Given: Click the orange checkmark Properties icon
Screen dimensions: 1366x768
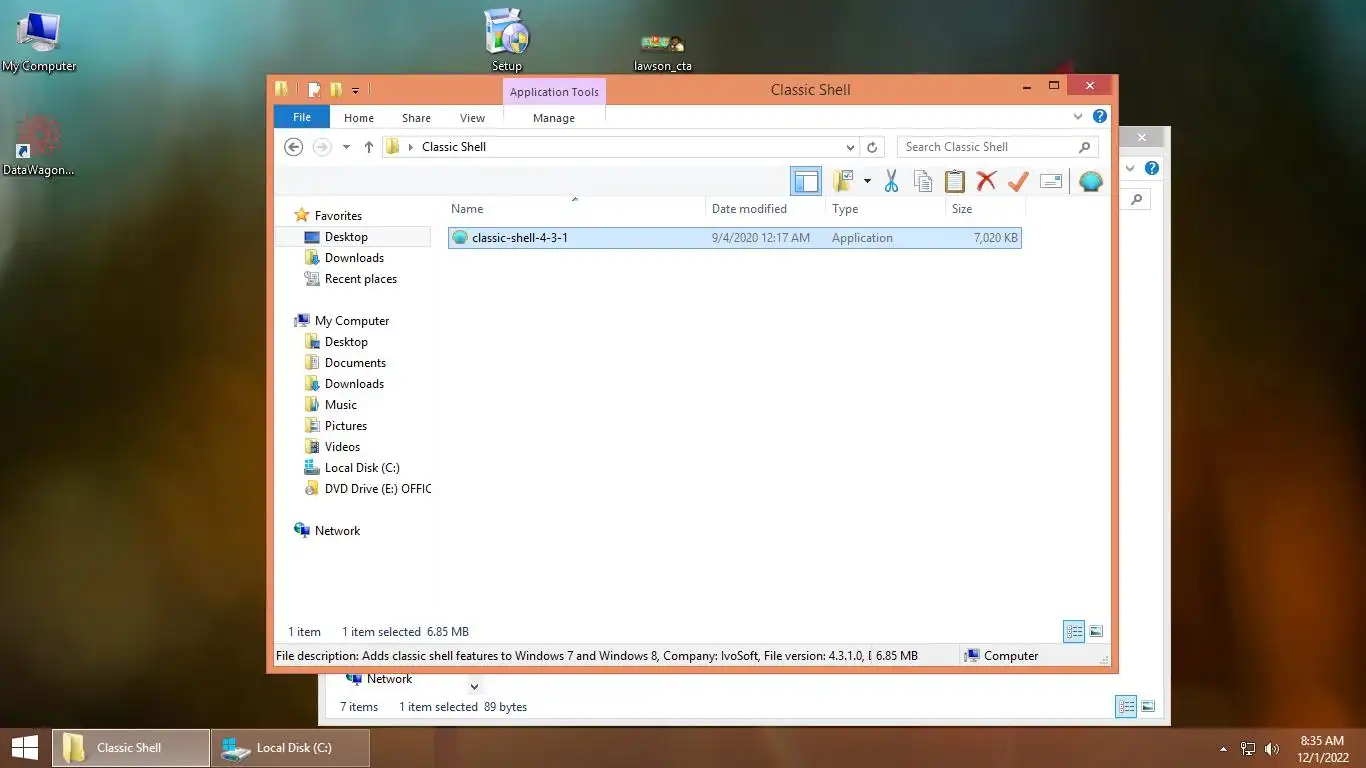Looking at the screenshot, I should tap(1018, 181).
